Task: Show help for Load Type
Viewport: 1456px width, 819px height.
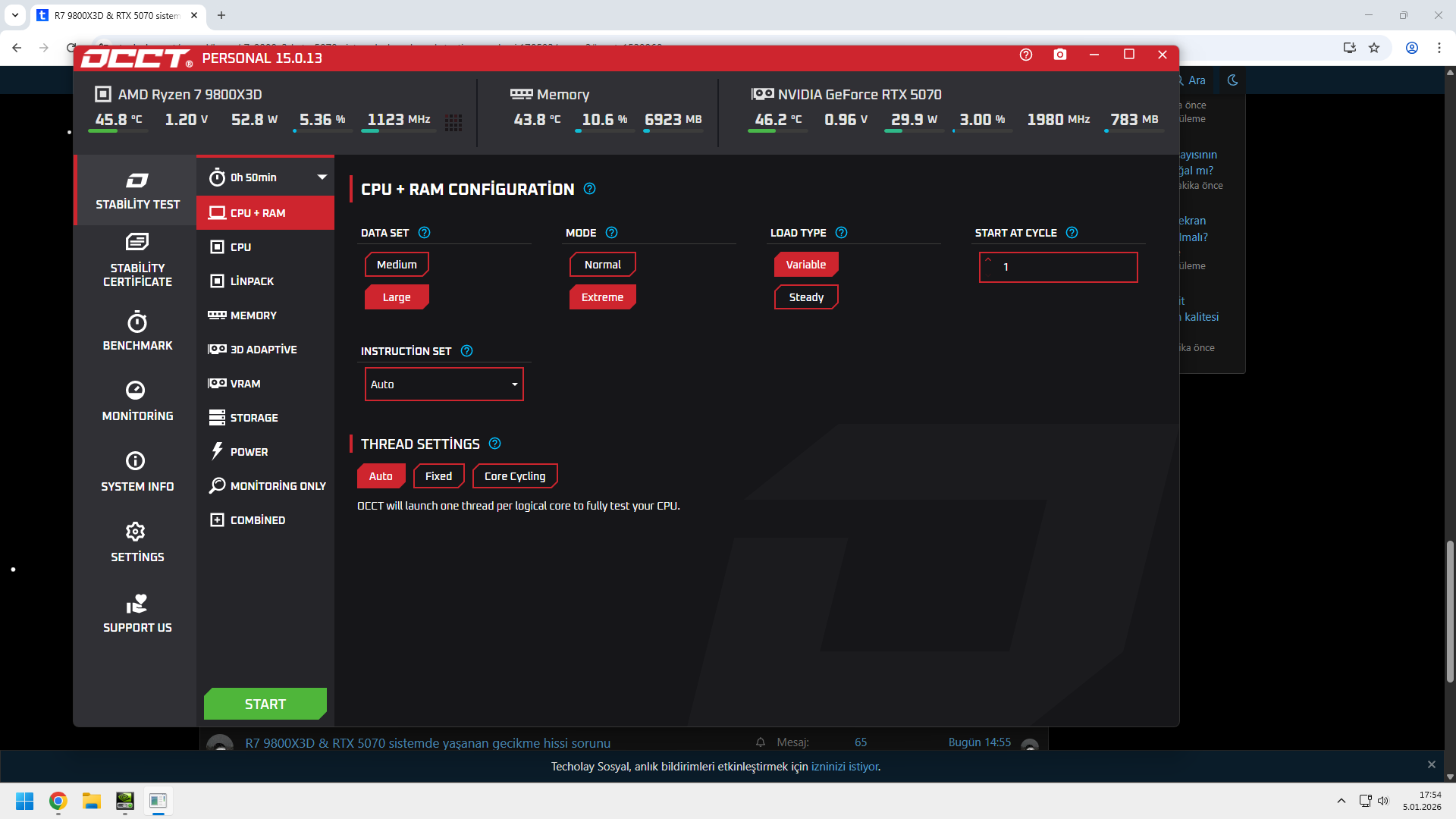Action: pos(841,233)
